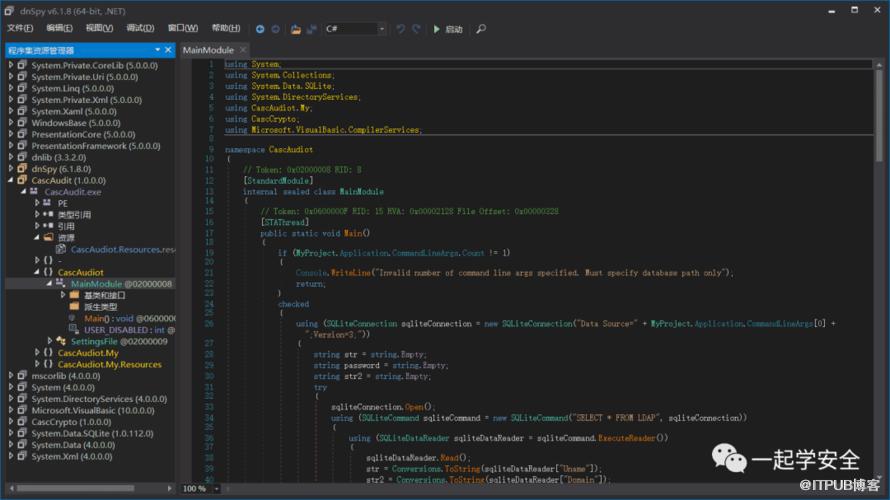Image resolution: width=890 pixels, height=500 pixels.
Task: Select the 引用 tree node
Action: click(66, 226)
